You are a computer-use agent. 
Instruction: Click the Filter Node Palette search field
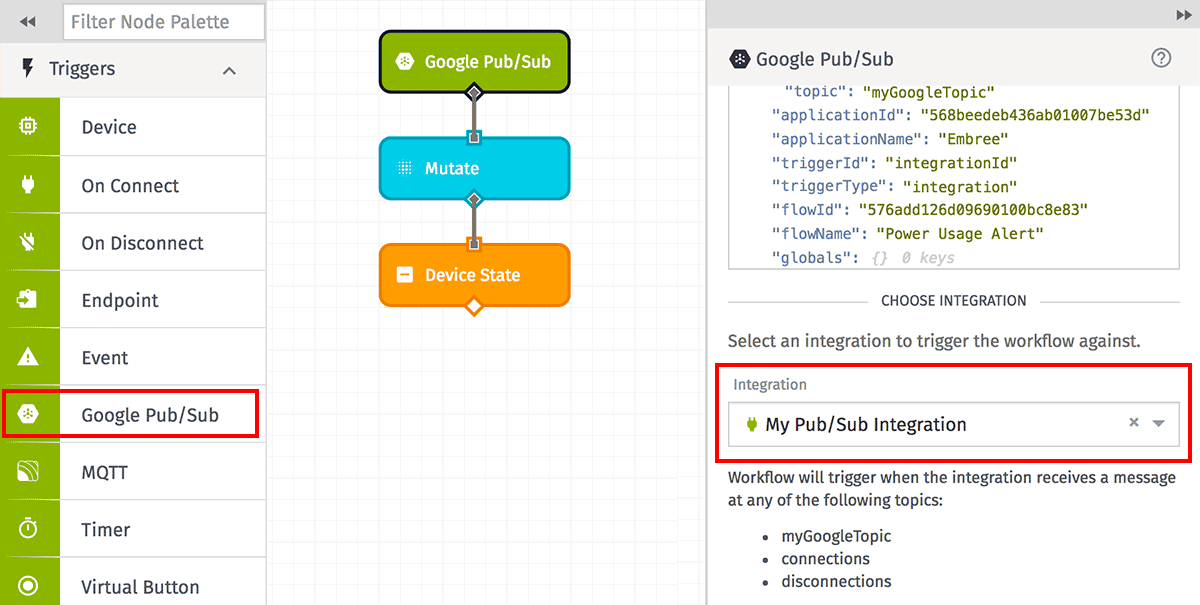(164, 21)
